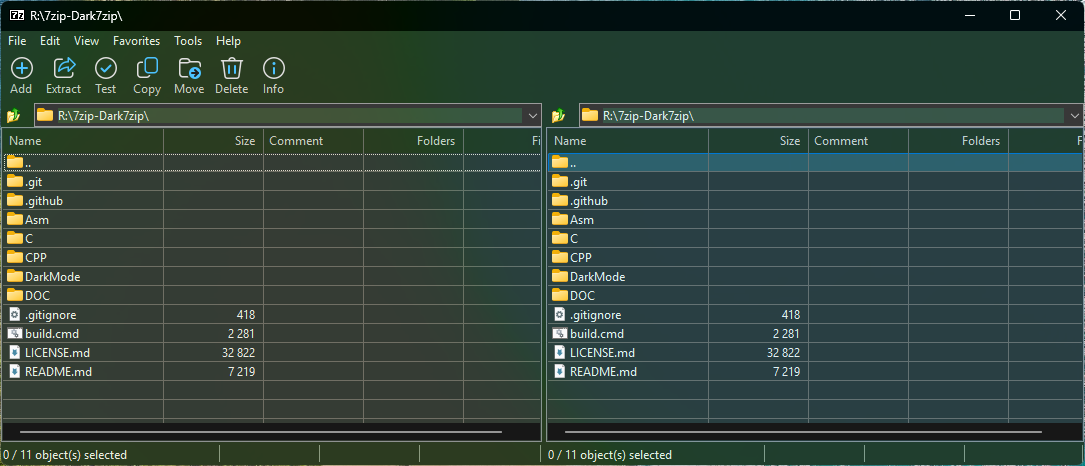Click the parent '..' folder icon in right panel
This screenshot has height=466, width=1085.
coord(560,162)
